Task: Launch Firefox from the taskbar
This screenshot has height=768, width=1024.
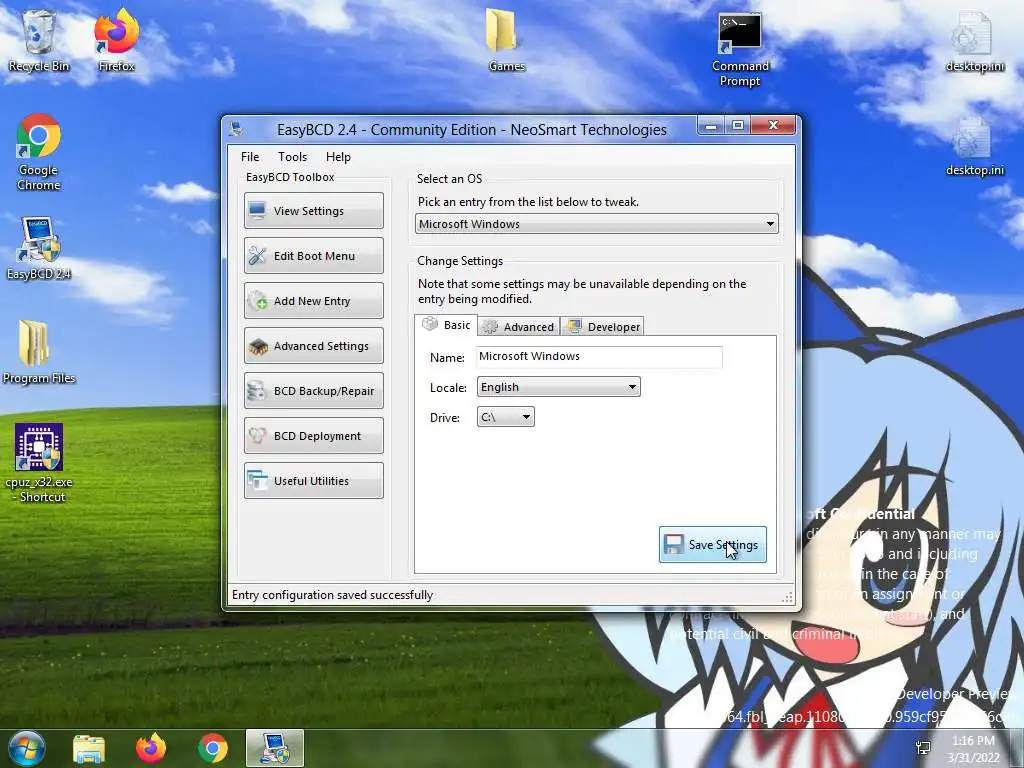Action: [150, 748]
